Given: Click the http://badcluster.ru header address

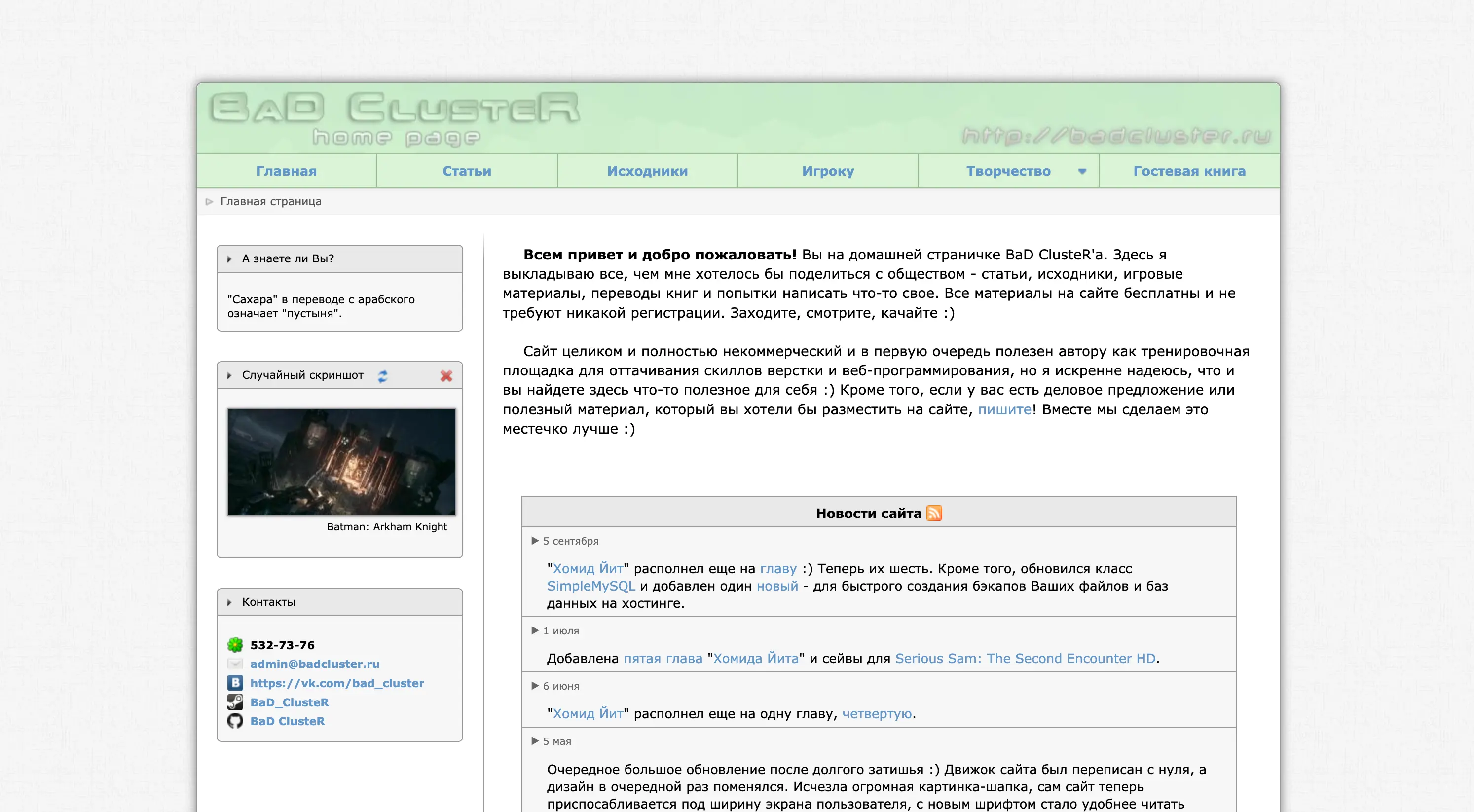Looking at the screenshot, I should pos(1116,136).
